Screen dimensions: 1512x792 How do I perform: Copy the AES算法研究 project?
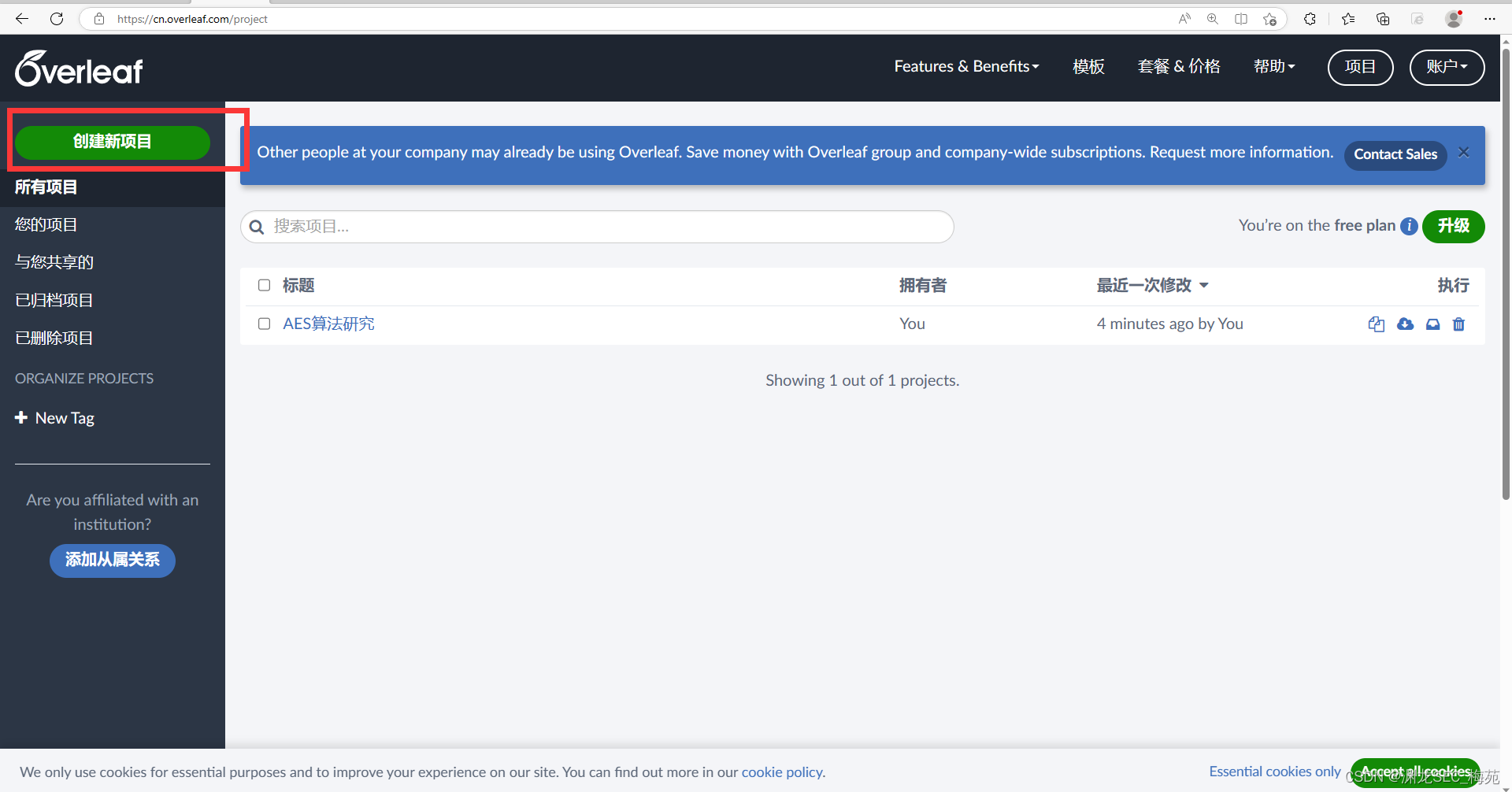click(x=1376, y=324)
